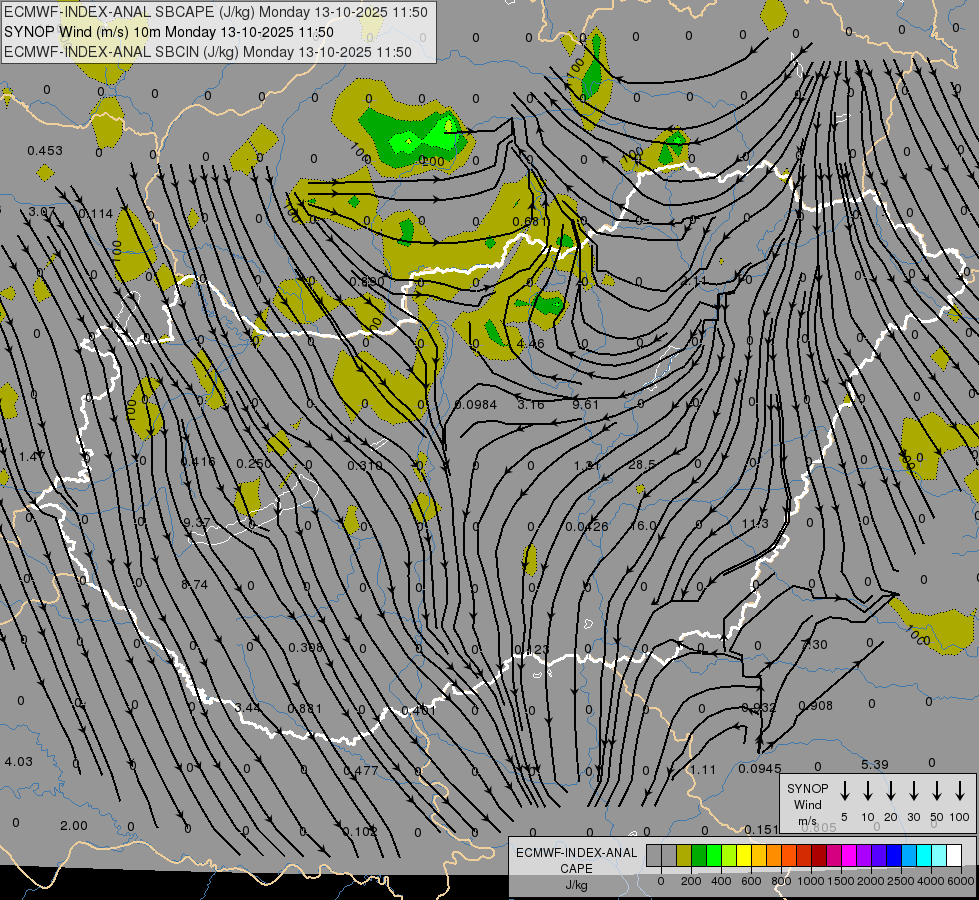Pick the sky blue CAPE legend swatch
Screen dimensions: 979x900
tap(908, 856)
